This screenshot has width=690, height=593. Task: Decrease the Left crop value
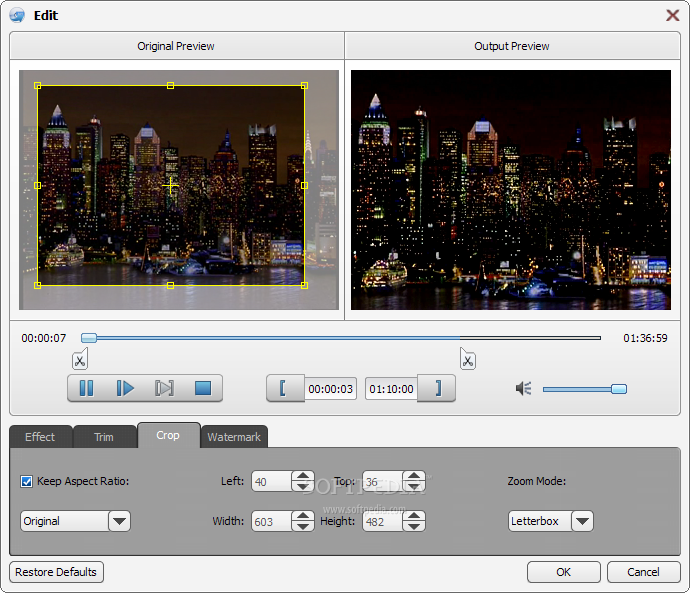click(x=303, y=487)
